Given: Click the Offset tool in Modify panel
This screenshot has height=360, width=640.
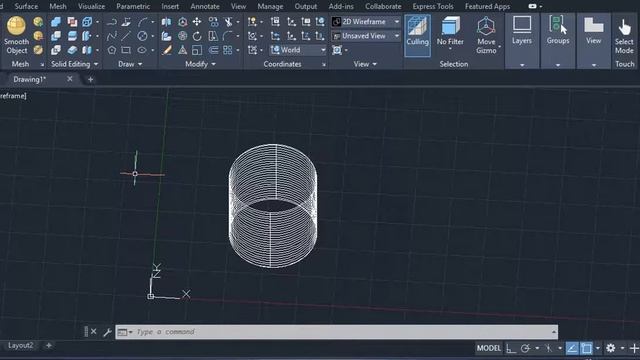Looking at the screenshot, I should click(213, 50).
